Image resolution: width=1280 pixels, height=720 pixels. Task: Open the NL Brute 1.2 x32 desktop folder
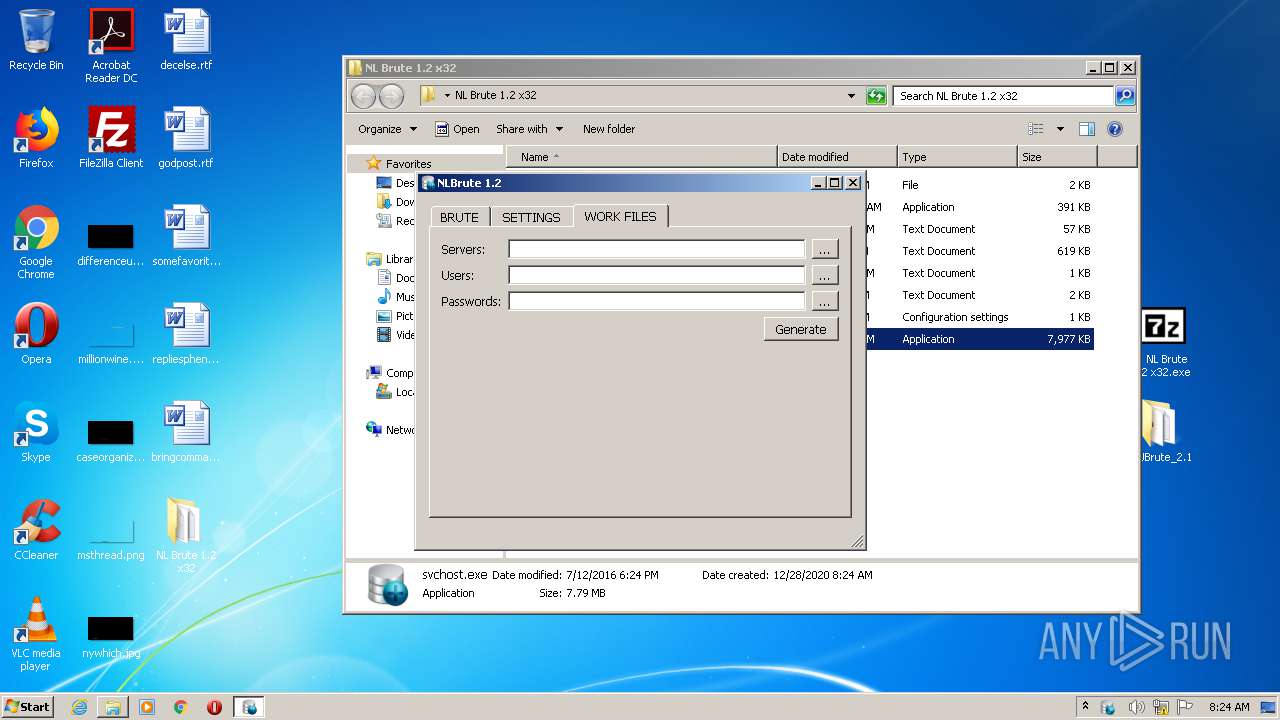[186, 535]
